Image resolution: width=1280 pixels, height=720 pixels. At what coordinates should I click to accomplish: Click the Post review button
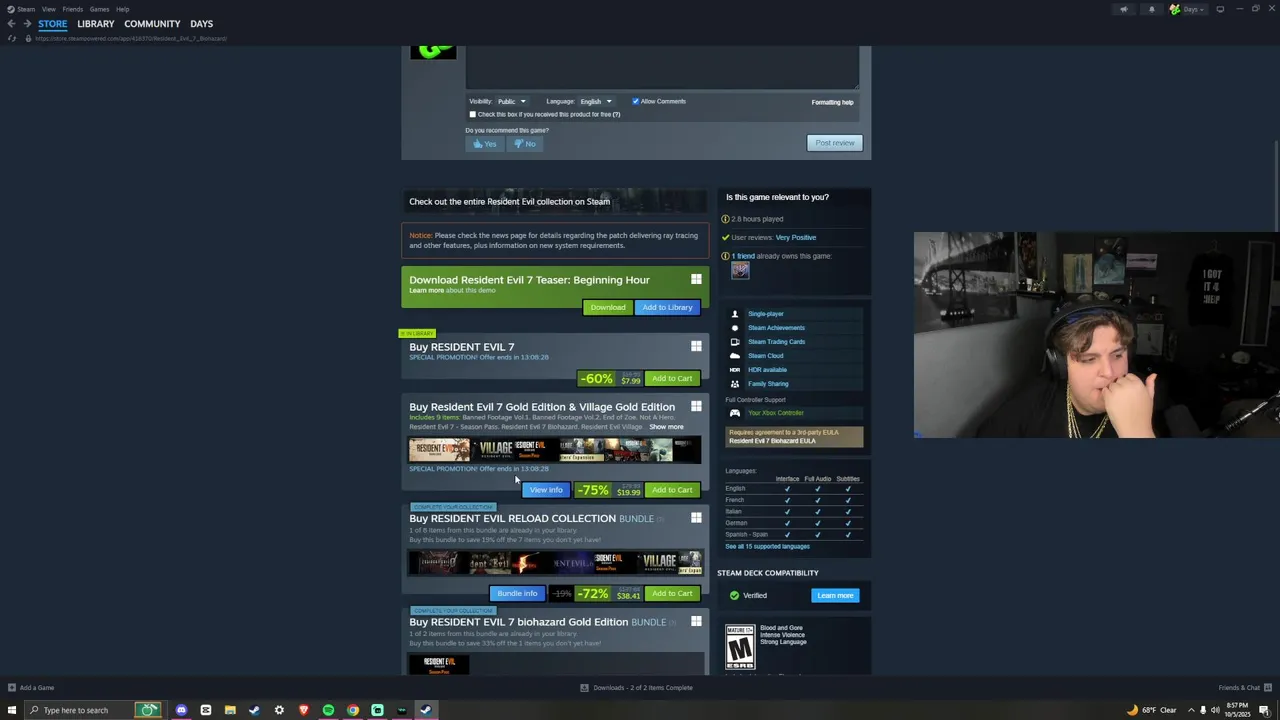834,143
